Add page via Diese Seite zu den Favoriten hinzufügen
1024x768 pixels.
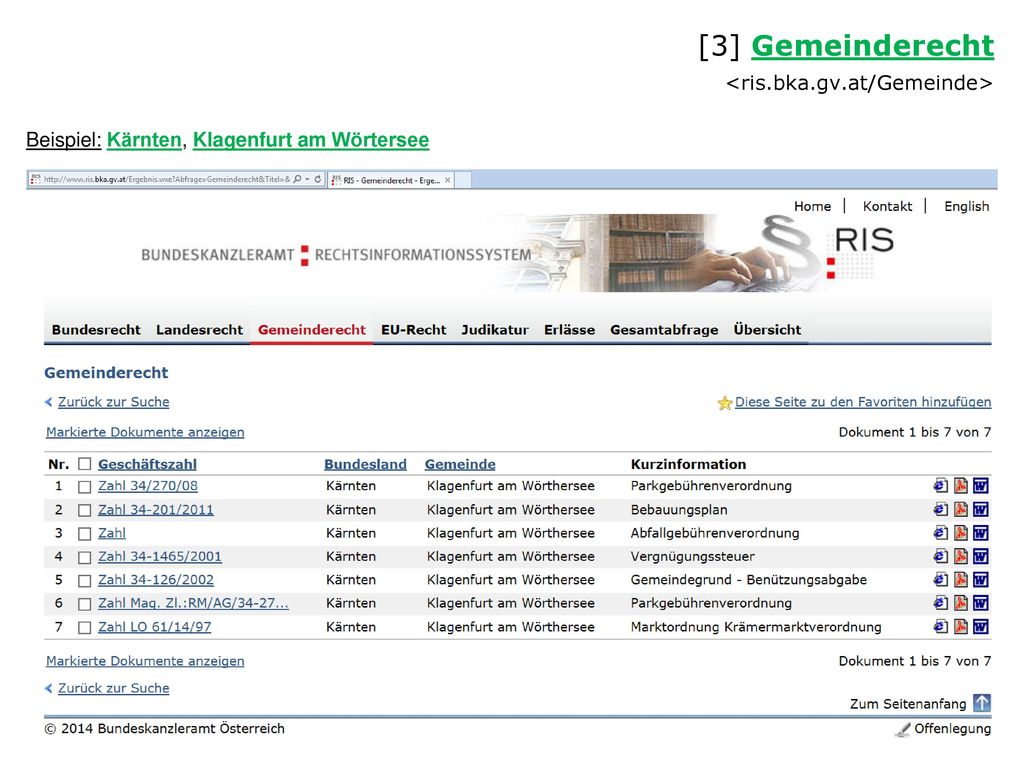(x=863, y=402)
